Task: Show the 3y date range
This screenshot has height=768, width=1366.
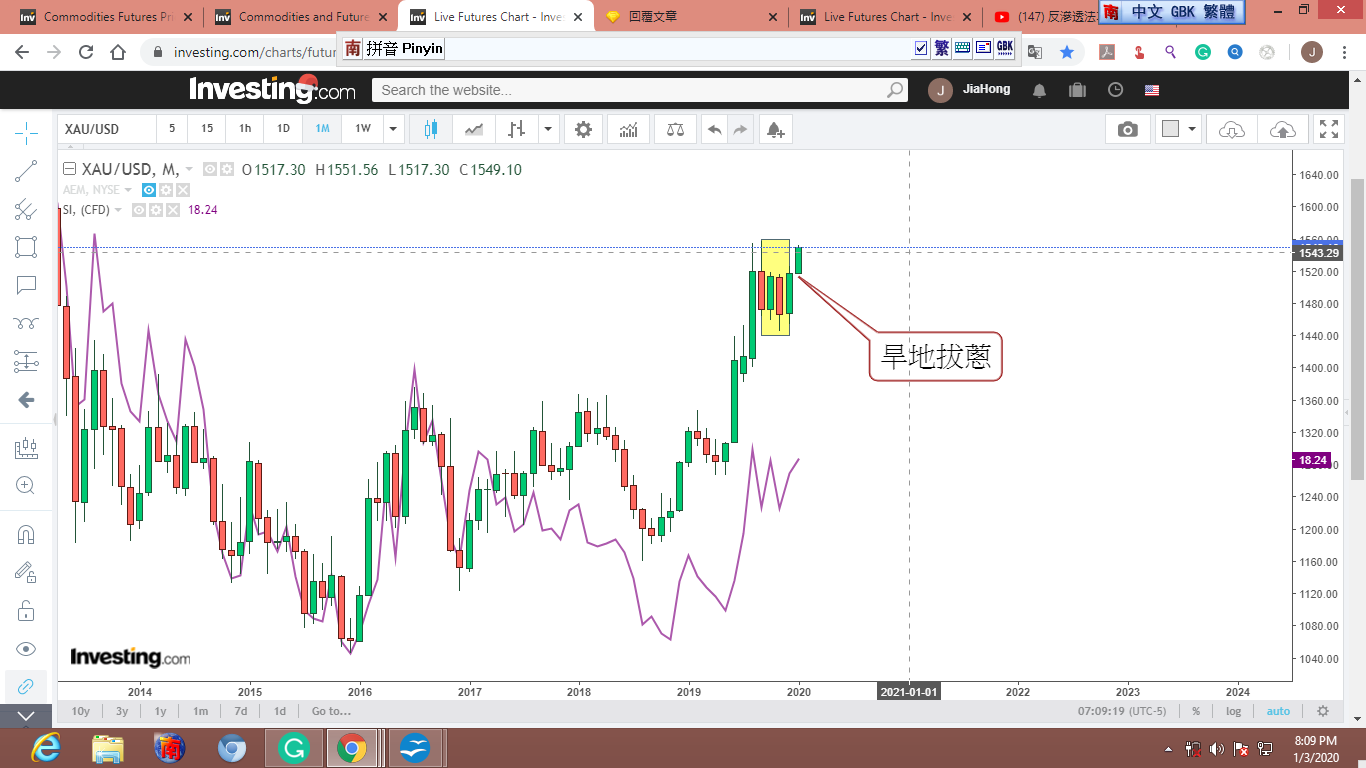Action: tap(122, 711)
